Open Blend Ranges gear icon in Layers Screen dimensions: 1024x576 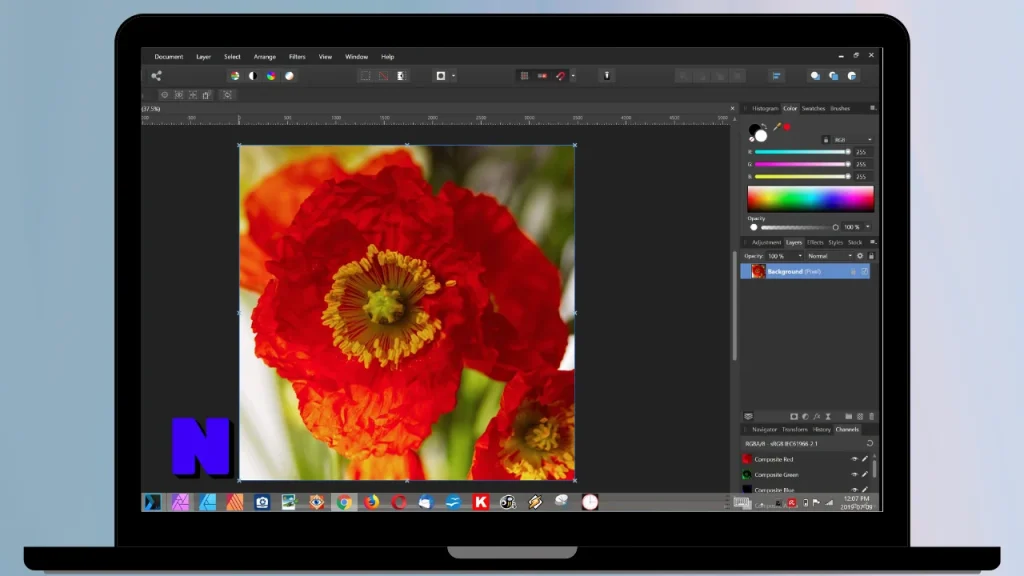point(860,256)
